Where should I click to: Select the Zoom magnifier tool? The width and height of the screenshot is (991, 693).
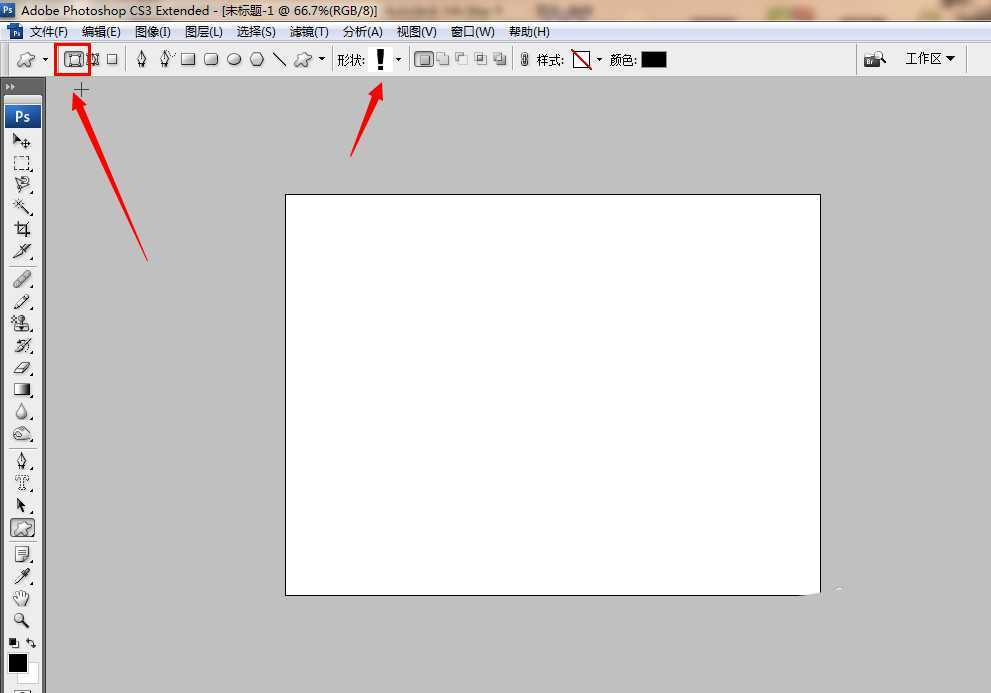(22, 620)
